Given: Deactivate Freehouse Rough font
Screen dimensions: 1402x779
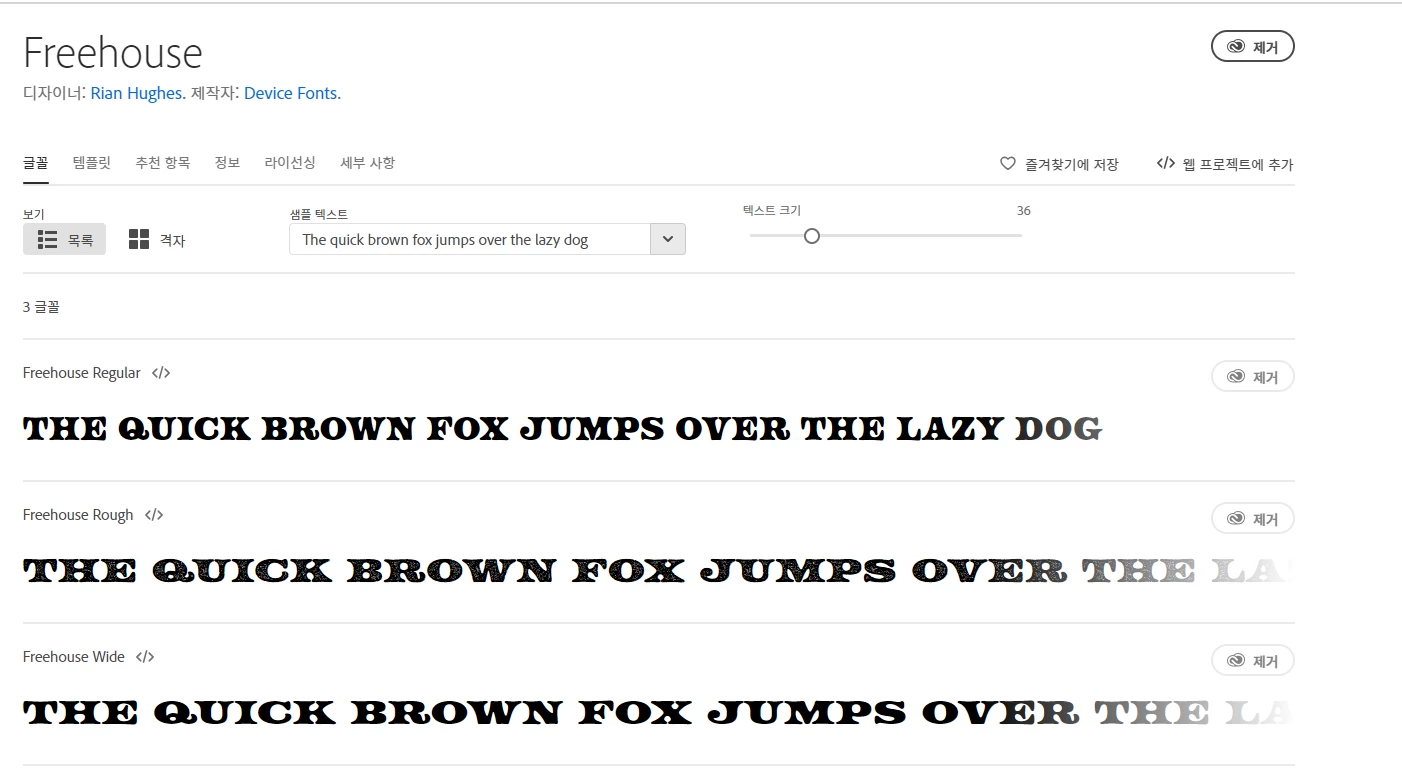Looking at the screenshot, I should [1253, 519].
